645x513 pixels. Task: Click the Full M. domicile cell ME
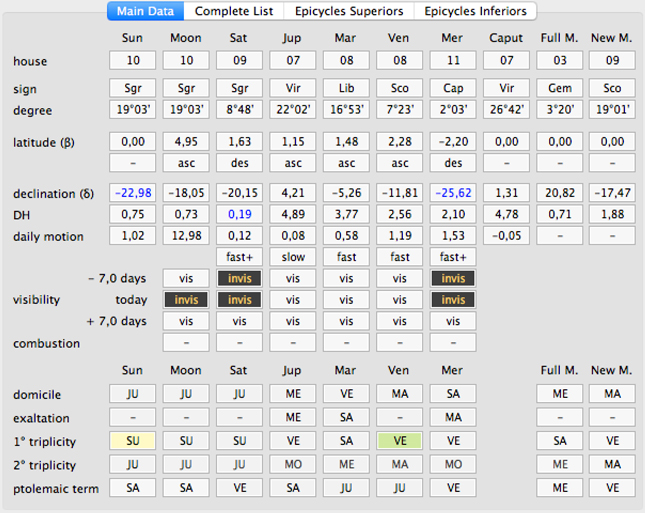pyautogui.click(x=559, y=394)
